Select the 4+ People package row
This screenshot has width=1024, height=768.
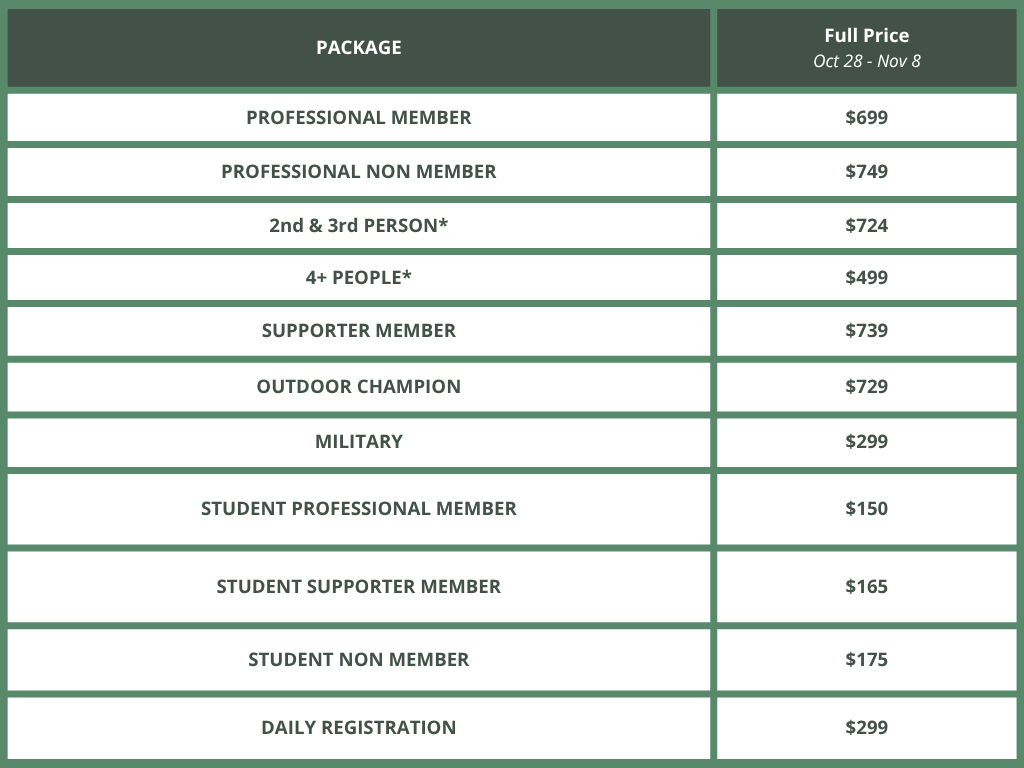tap(358, 277)
